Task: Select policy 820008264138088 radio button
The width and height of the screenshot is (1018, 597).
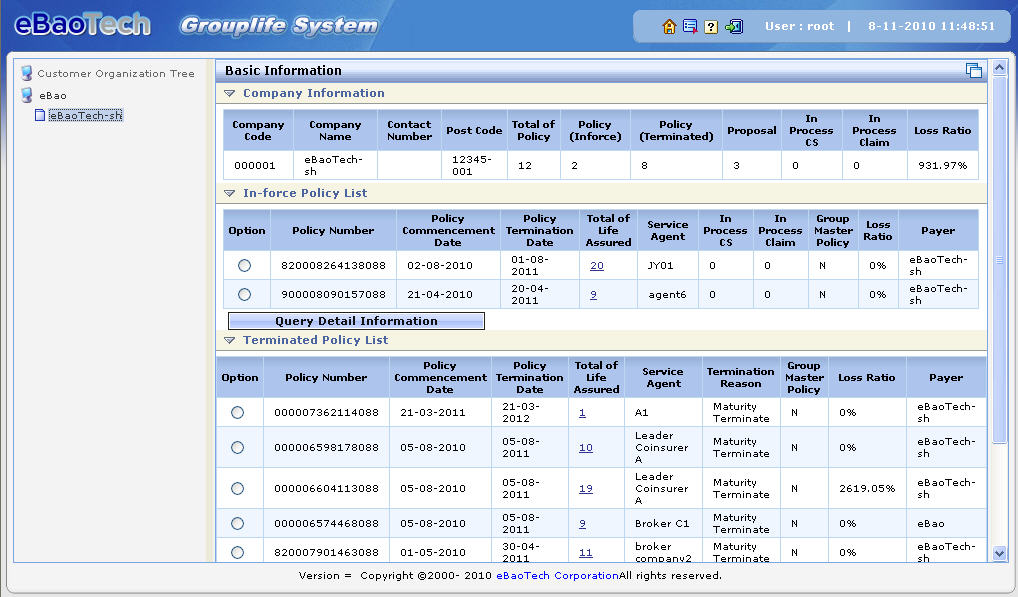Action: pos(244,265)
